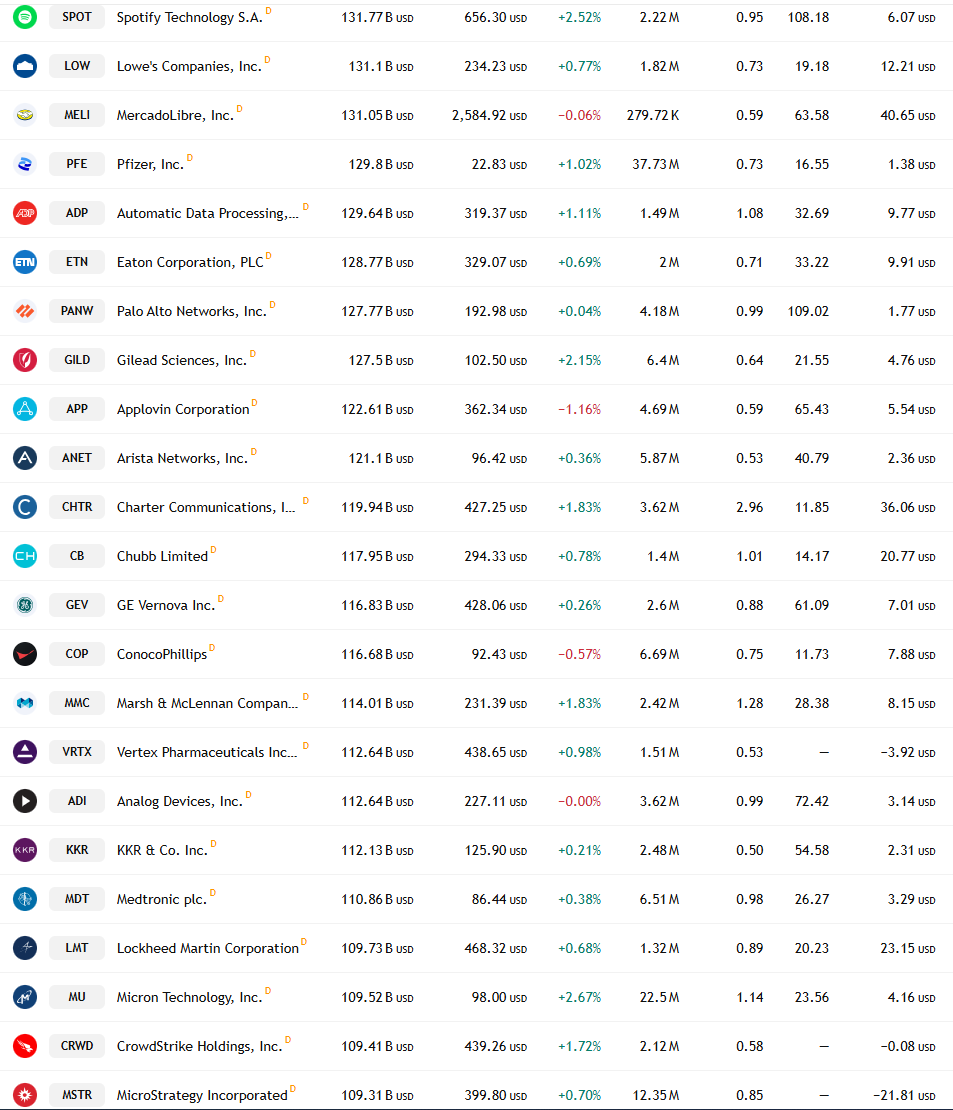Select the MELI ticker badge

[x=77, y=115]
